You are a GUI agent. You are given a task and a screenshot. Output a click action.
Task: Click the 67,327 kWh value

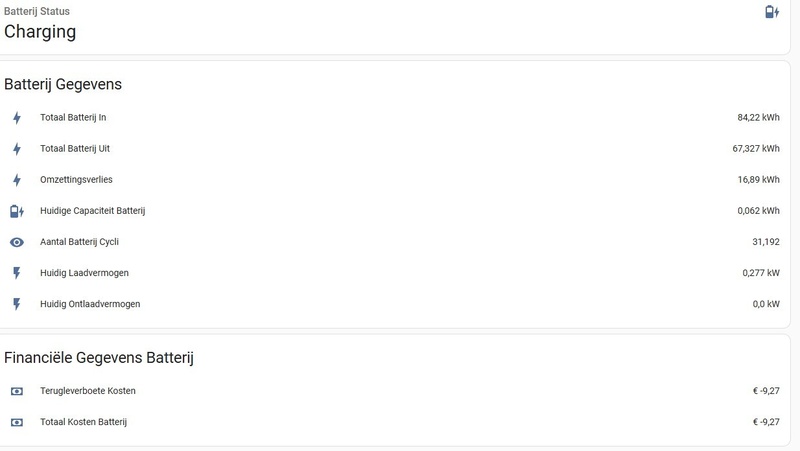(x=756, y=148)
